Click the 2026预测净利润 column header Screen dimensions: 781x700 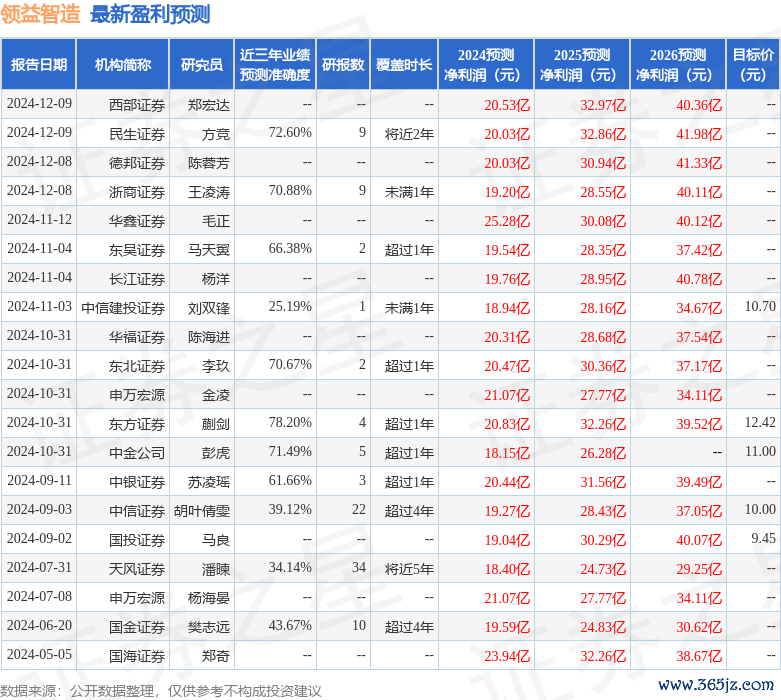click(x=678, y=65)
